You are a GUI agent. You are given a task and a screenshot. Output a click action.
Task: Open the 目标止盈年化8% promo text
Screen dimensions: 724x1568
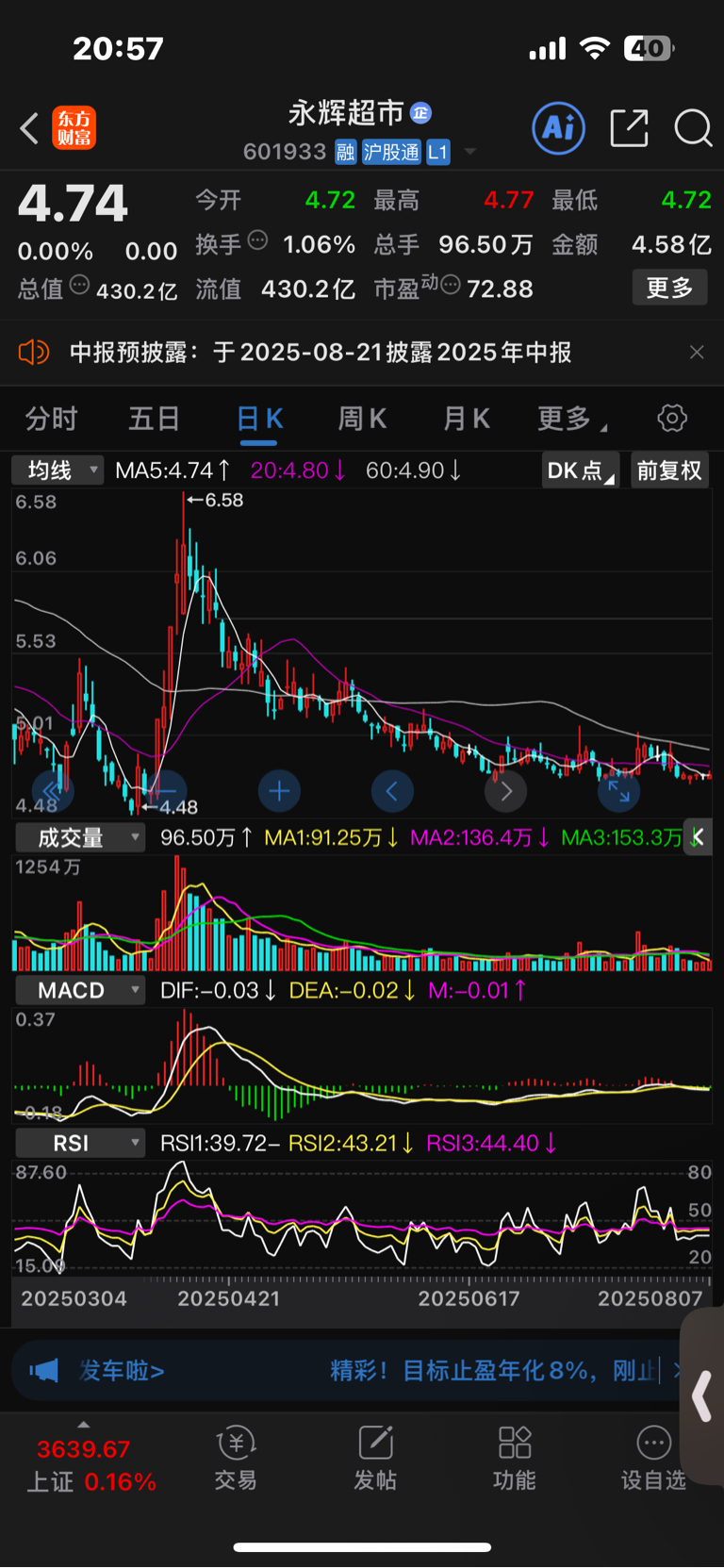(x=494, y=1370)
